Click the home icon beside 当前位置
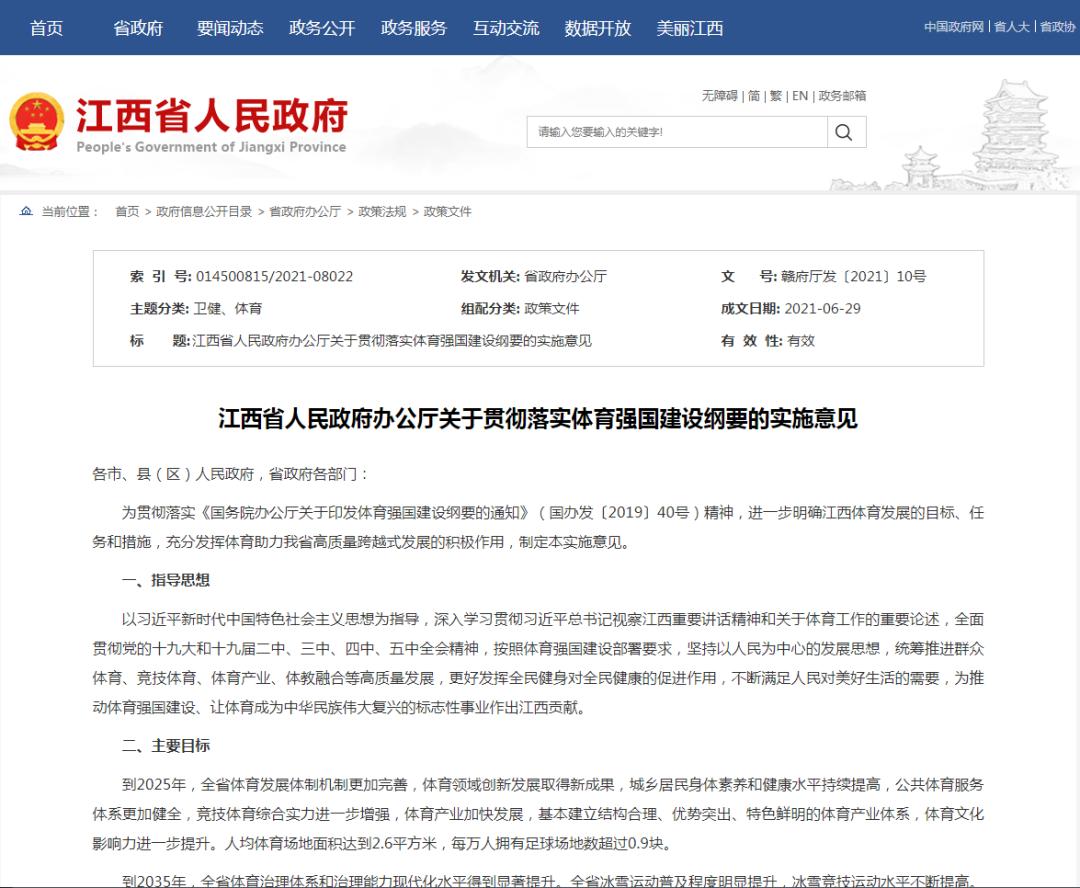 tap(26, 211)
